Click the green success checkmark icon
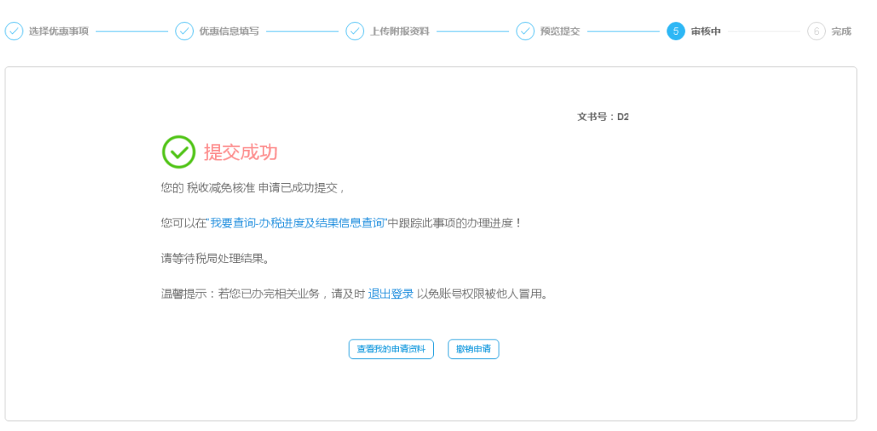Viewport: 877px width, 431px height. click(x=178, y=152)
